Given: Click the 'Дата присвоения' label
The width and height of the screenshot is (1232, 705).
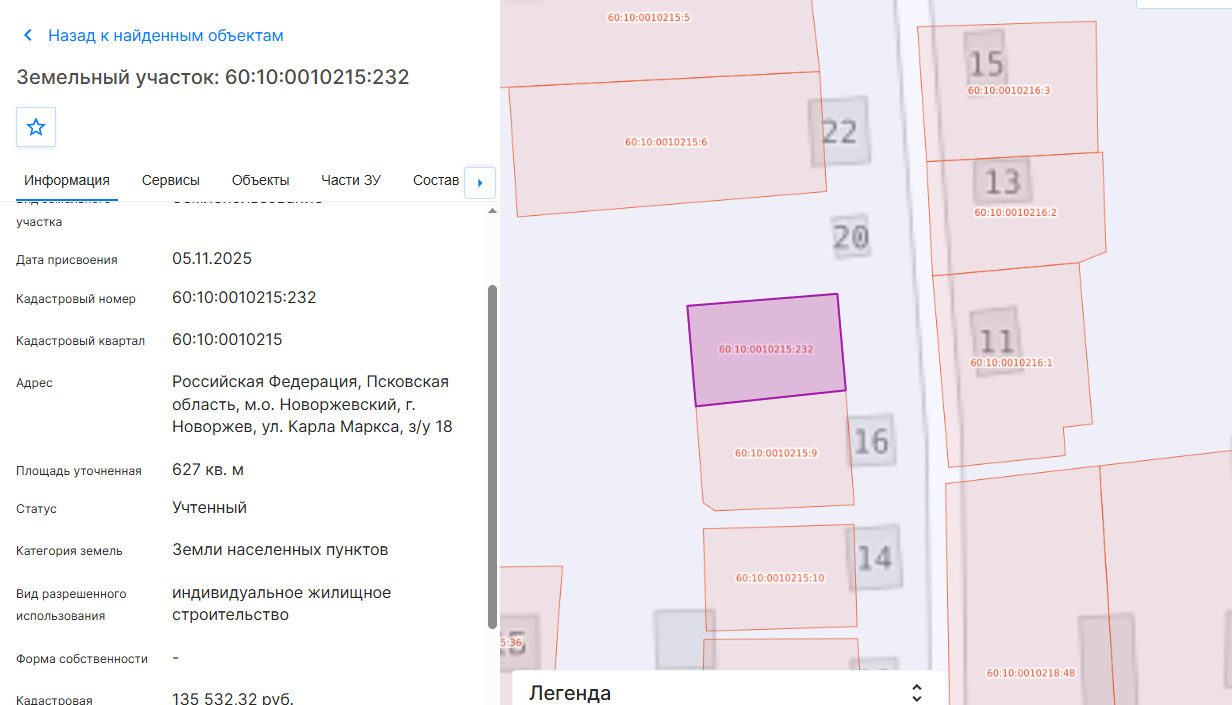Looking at the screenshot, I should pos(67,260).
